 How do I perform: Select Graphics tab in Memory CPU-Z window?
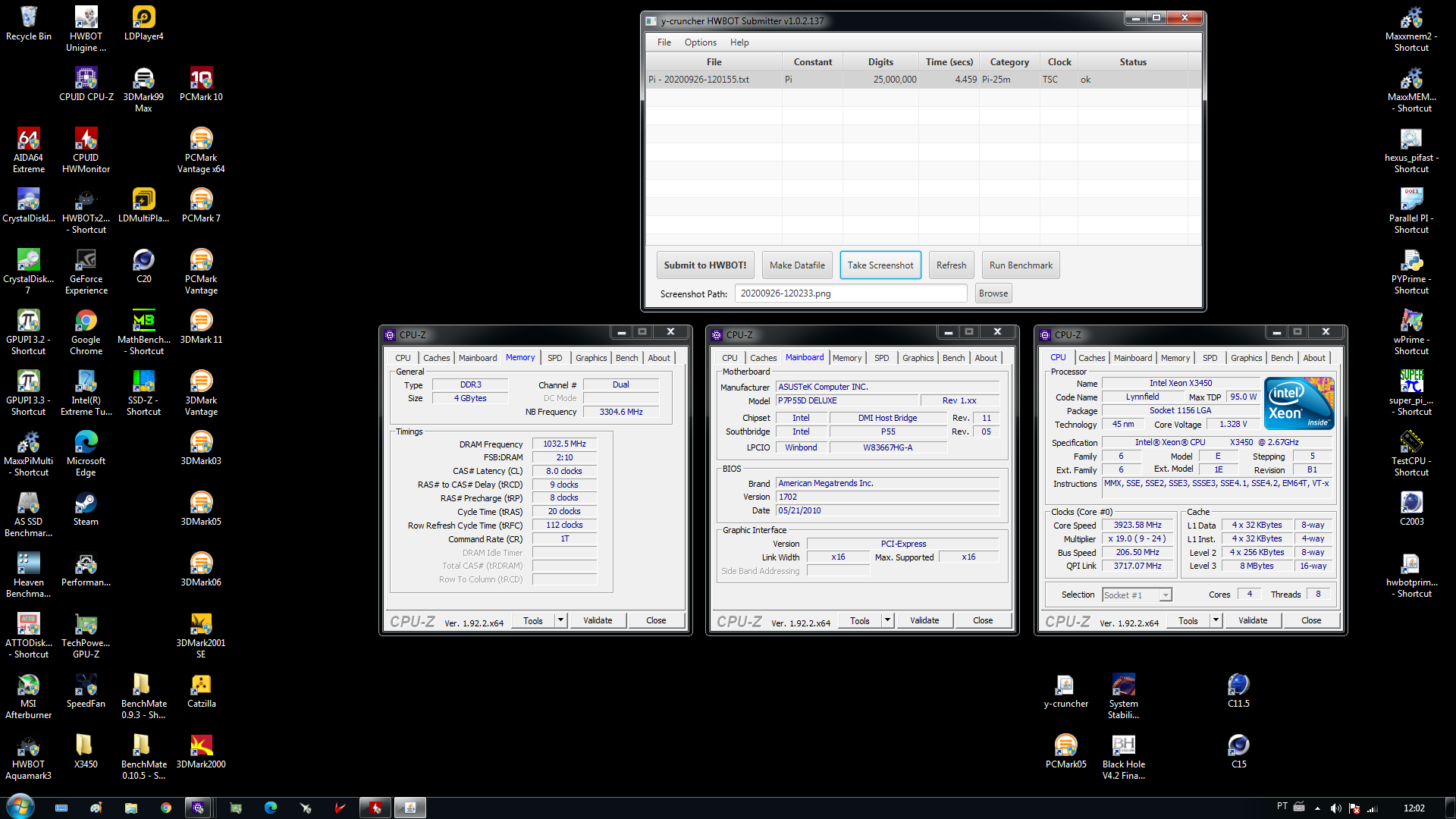click(x=591, y=358)
